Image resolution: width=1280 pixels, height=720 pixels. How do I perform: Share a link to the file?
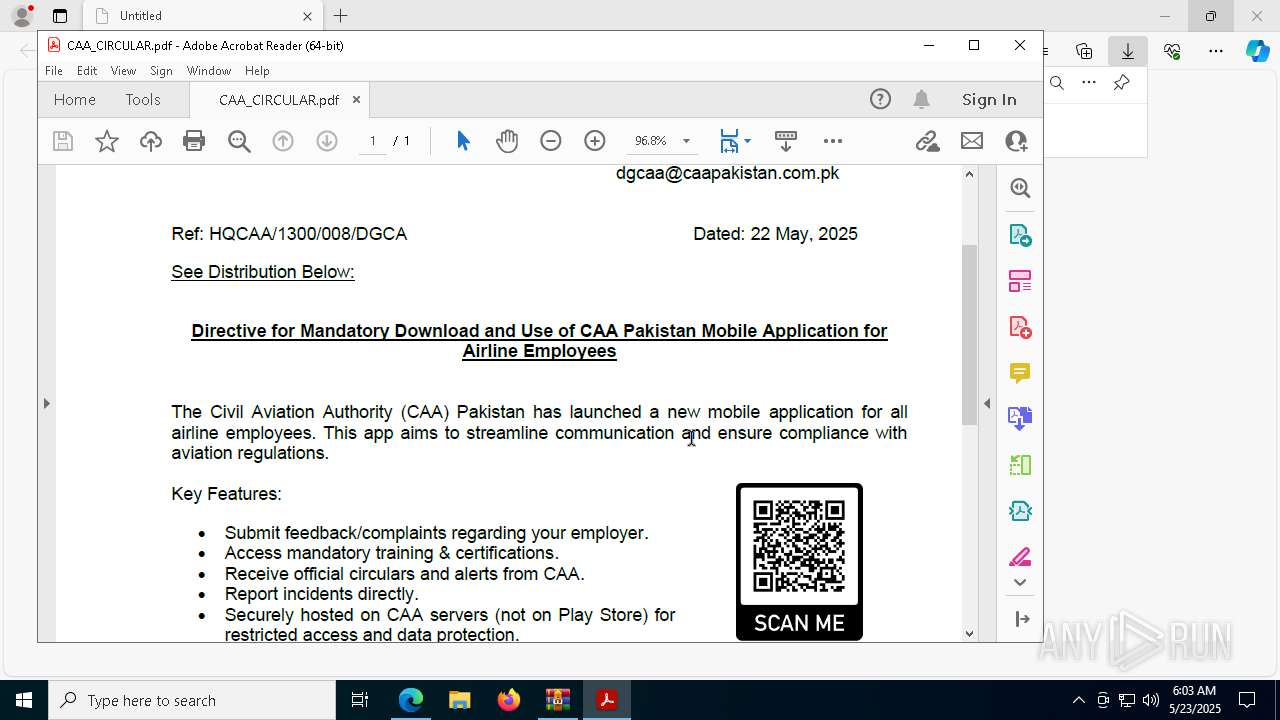pyautogui.click(x=928, y=141)
